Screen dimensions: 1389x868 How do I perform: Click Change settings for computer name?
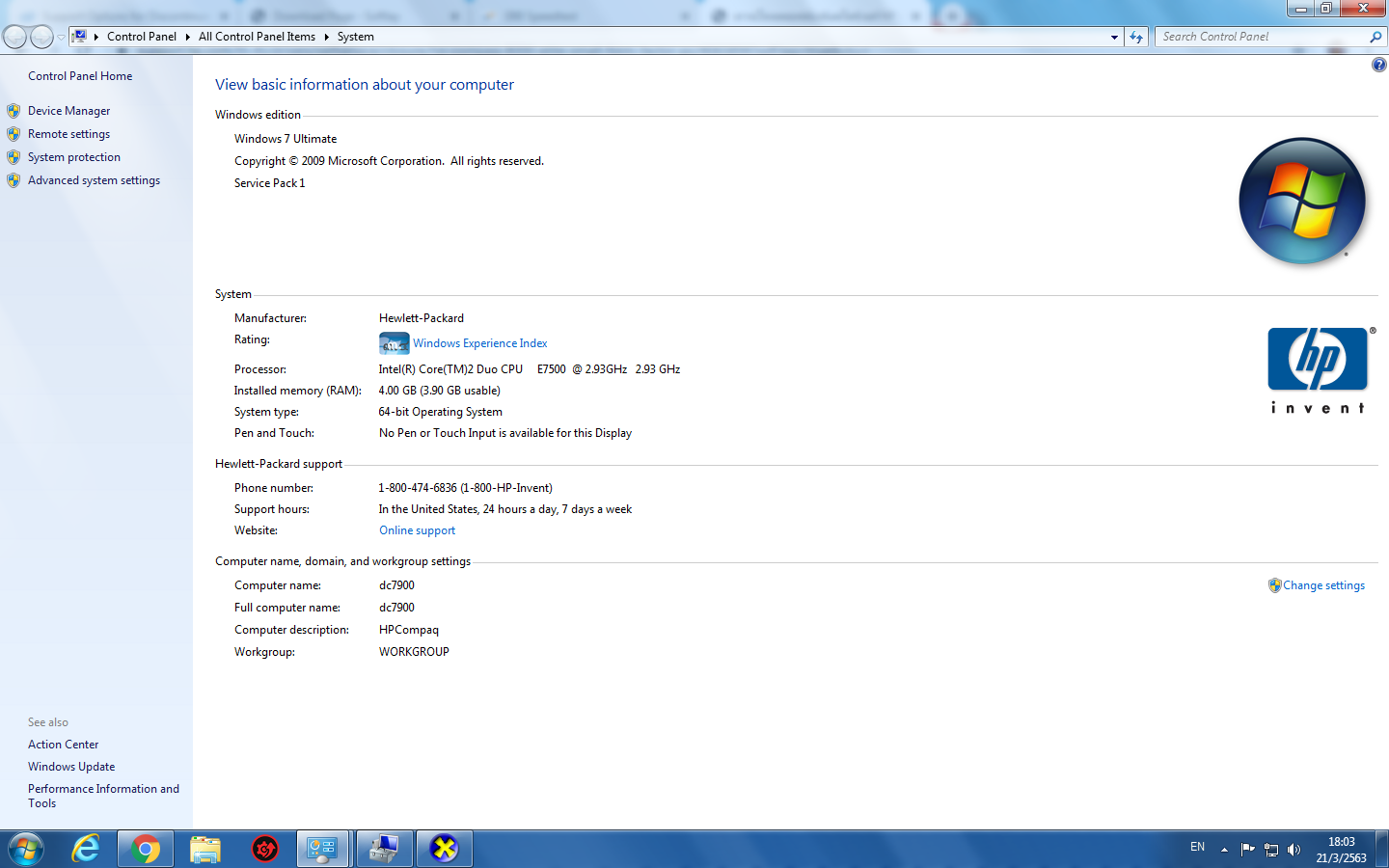(1323, 585)
